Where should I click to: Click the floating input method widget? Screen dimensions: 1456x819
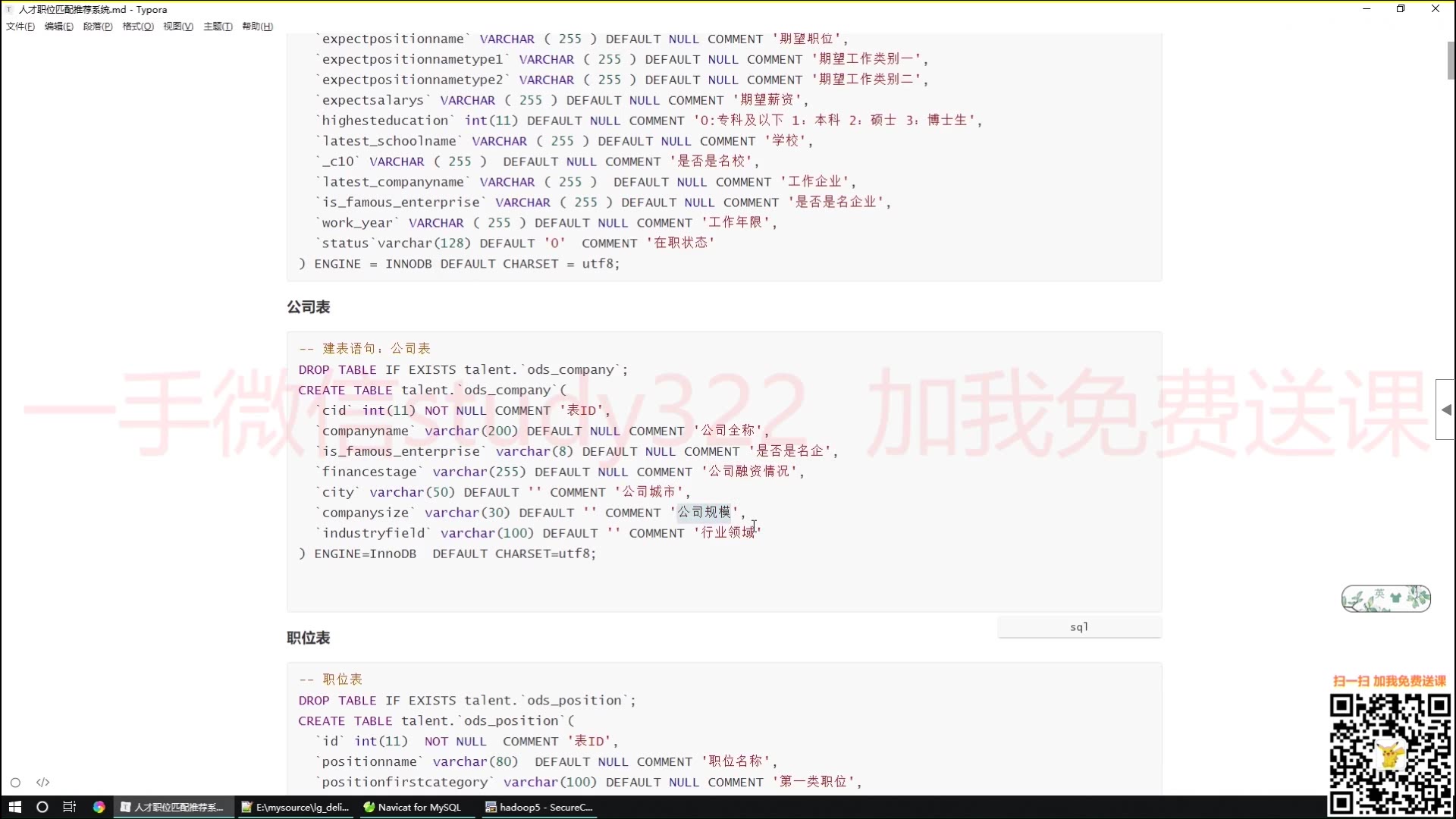pyautogui.click(x=1386, y=599)
